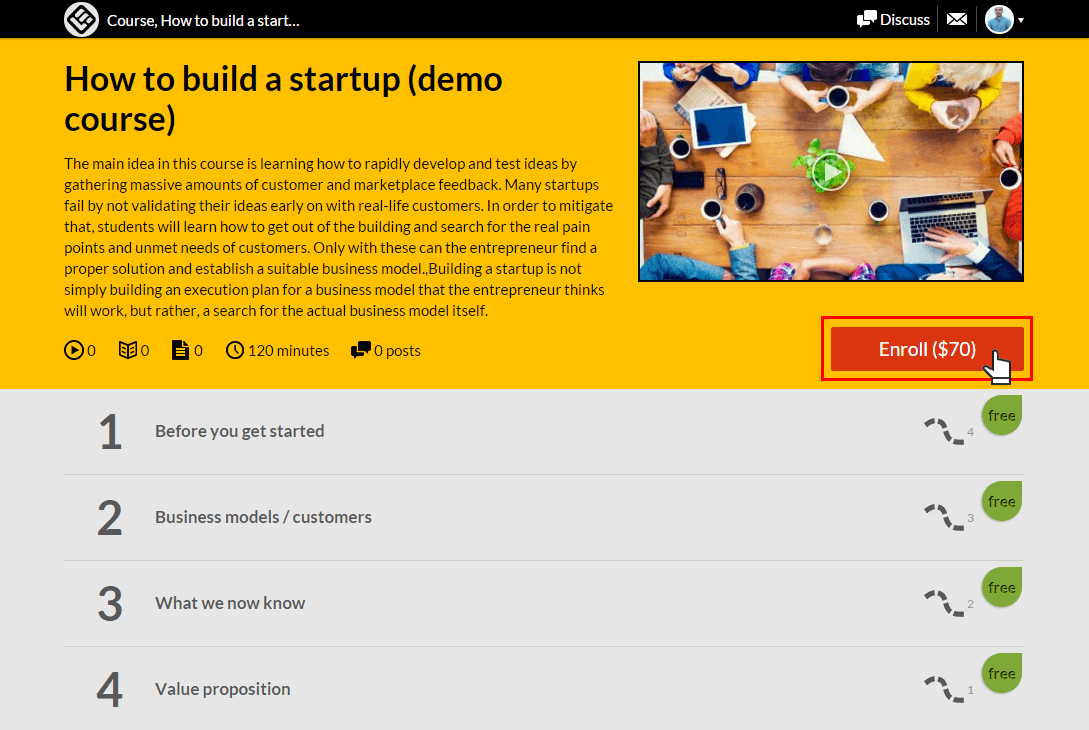Click the open book readings icon

127,350
